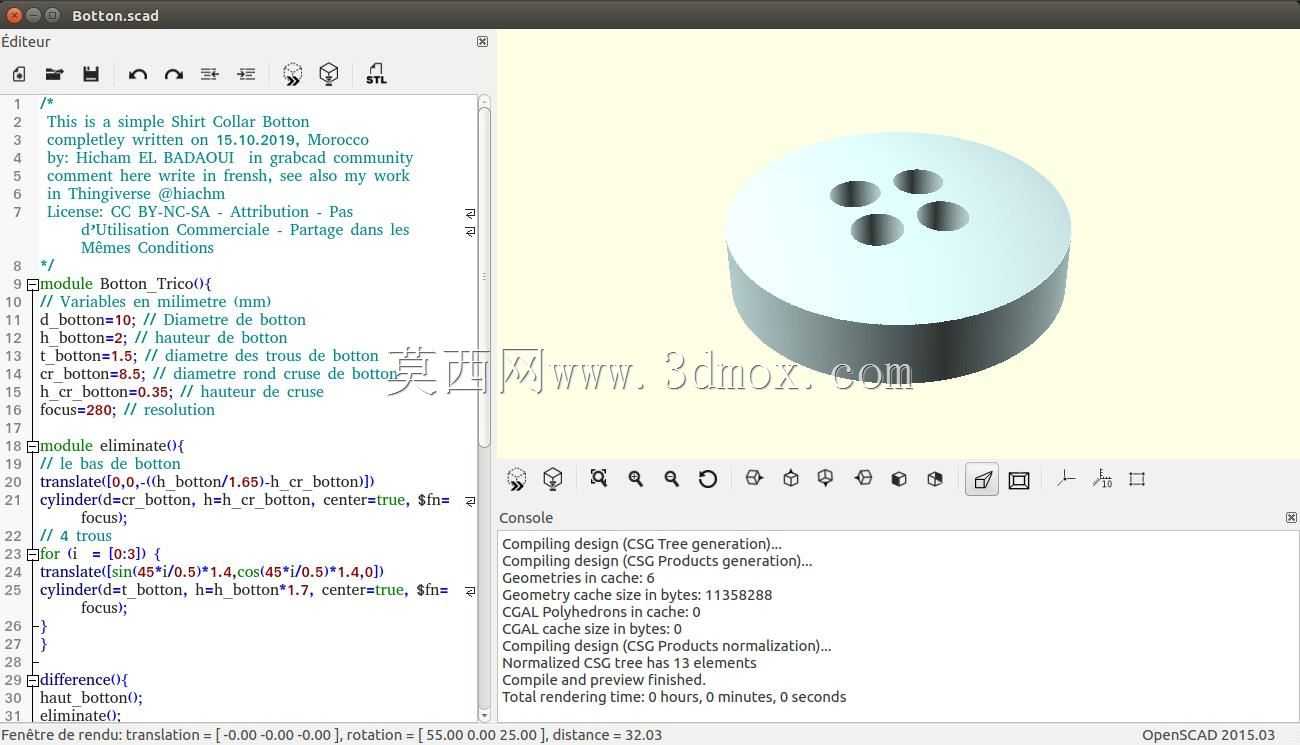Zoom in on the 3D view

click(x=635, y=479)
